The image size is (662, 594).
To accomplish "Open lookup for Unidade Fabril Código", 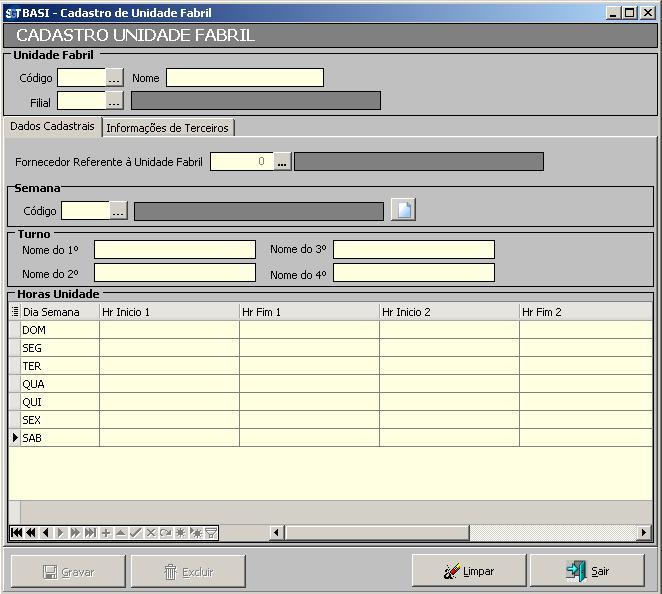I will (x=114, y=78).
